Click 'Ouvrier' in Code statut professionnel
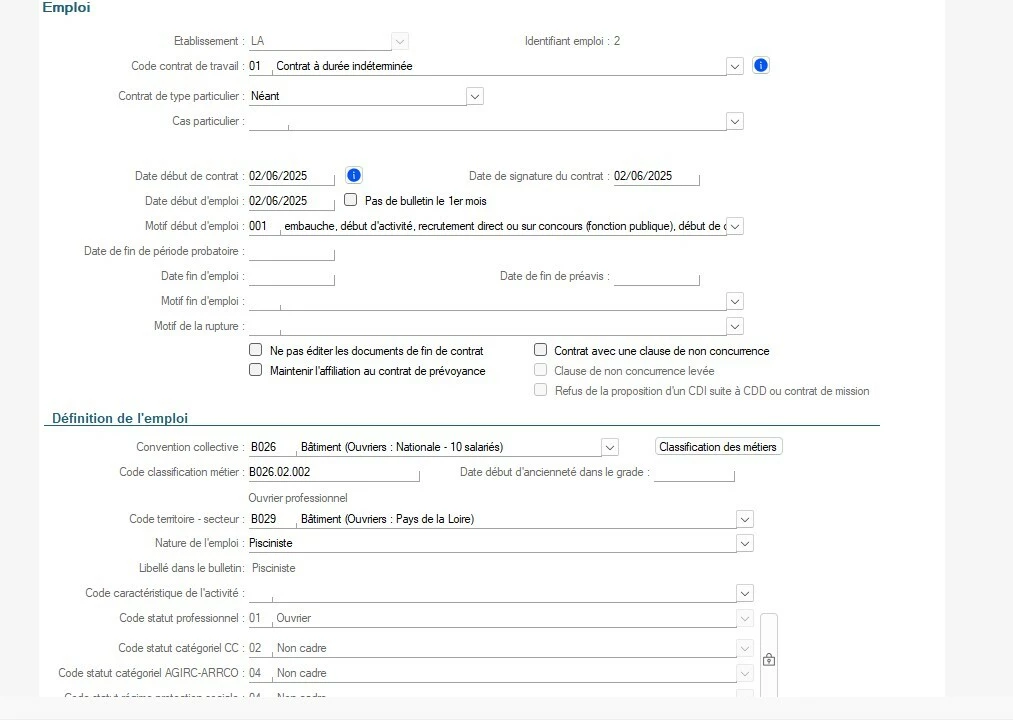The image size is (1013, 726). [294, 618]
